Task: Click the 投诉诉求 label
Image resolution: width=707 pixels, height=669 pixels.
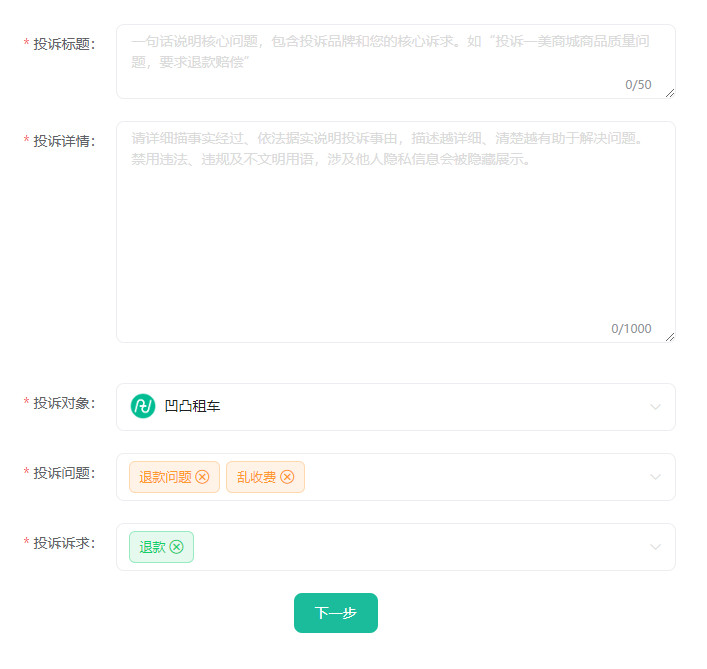Action: pos(64,543)
